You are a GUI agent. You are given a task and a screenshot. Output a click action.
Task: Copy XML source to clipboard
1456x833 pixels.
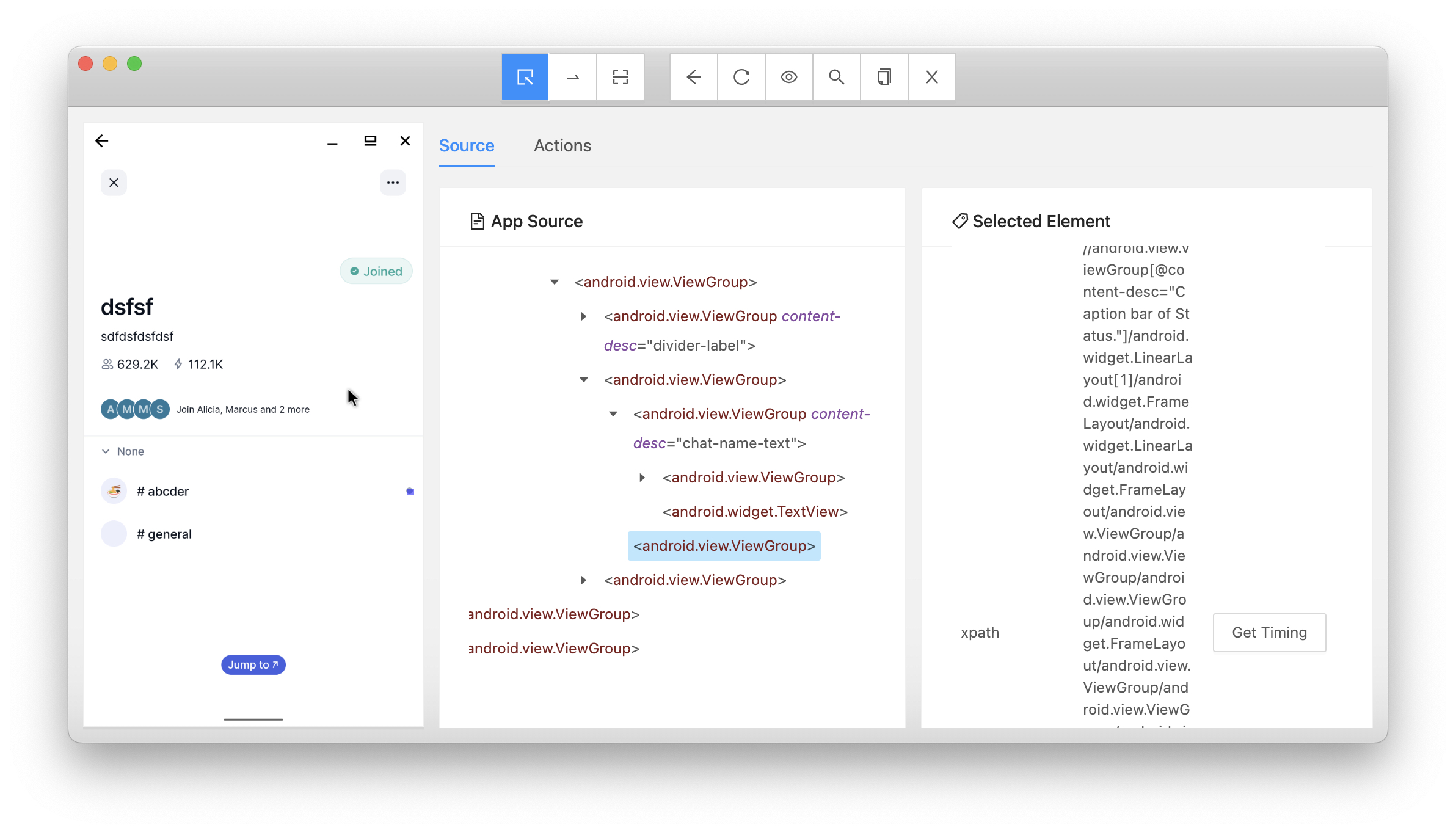[x=884, y=77]
